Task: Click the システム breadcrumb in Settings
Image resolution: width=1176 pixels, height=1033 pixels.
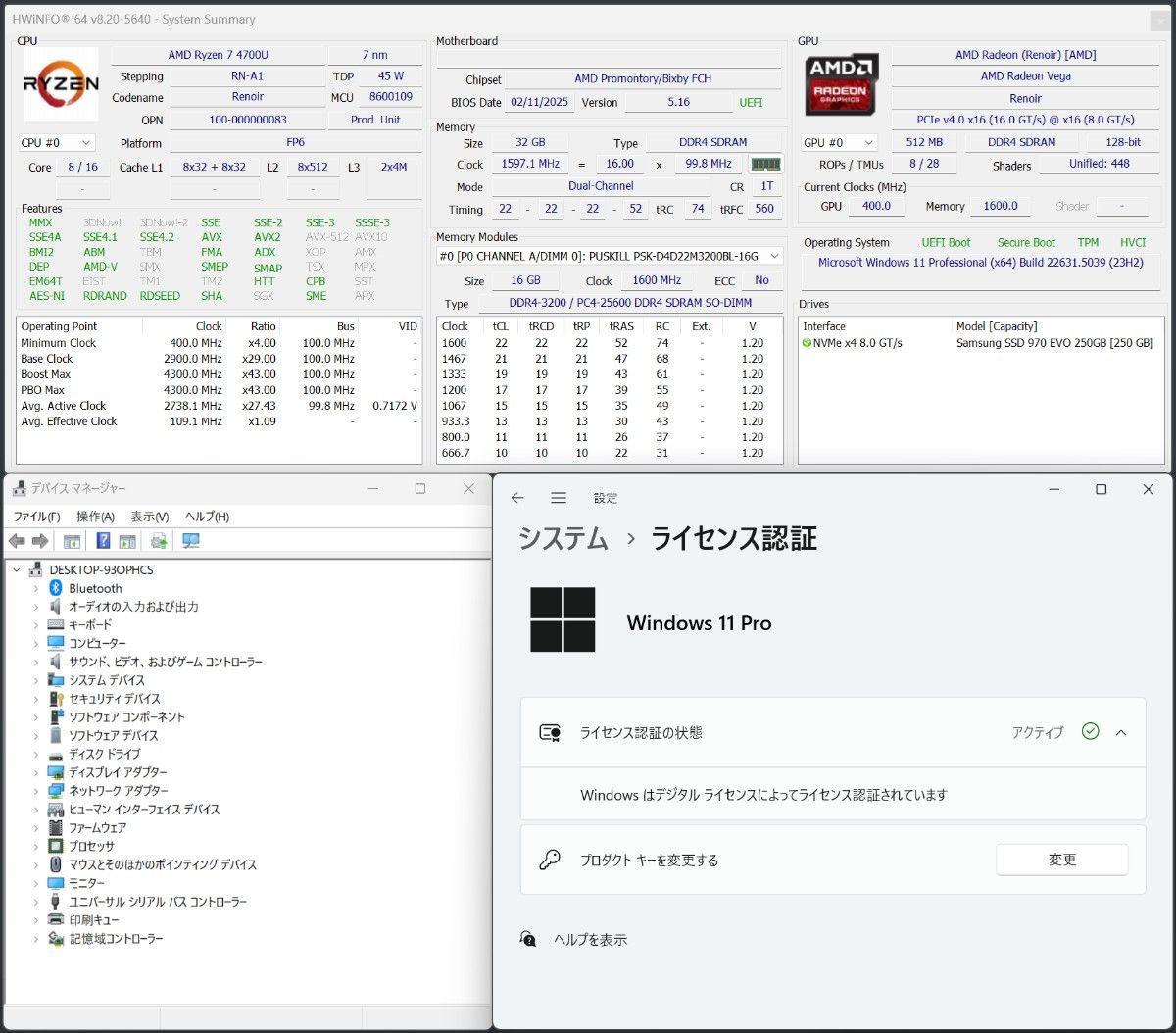Action: (563, 538)
